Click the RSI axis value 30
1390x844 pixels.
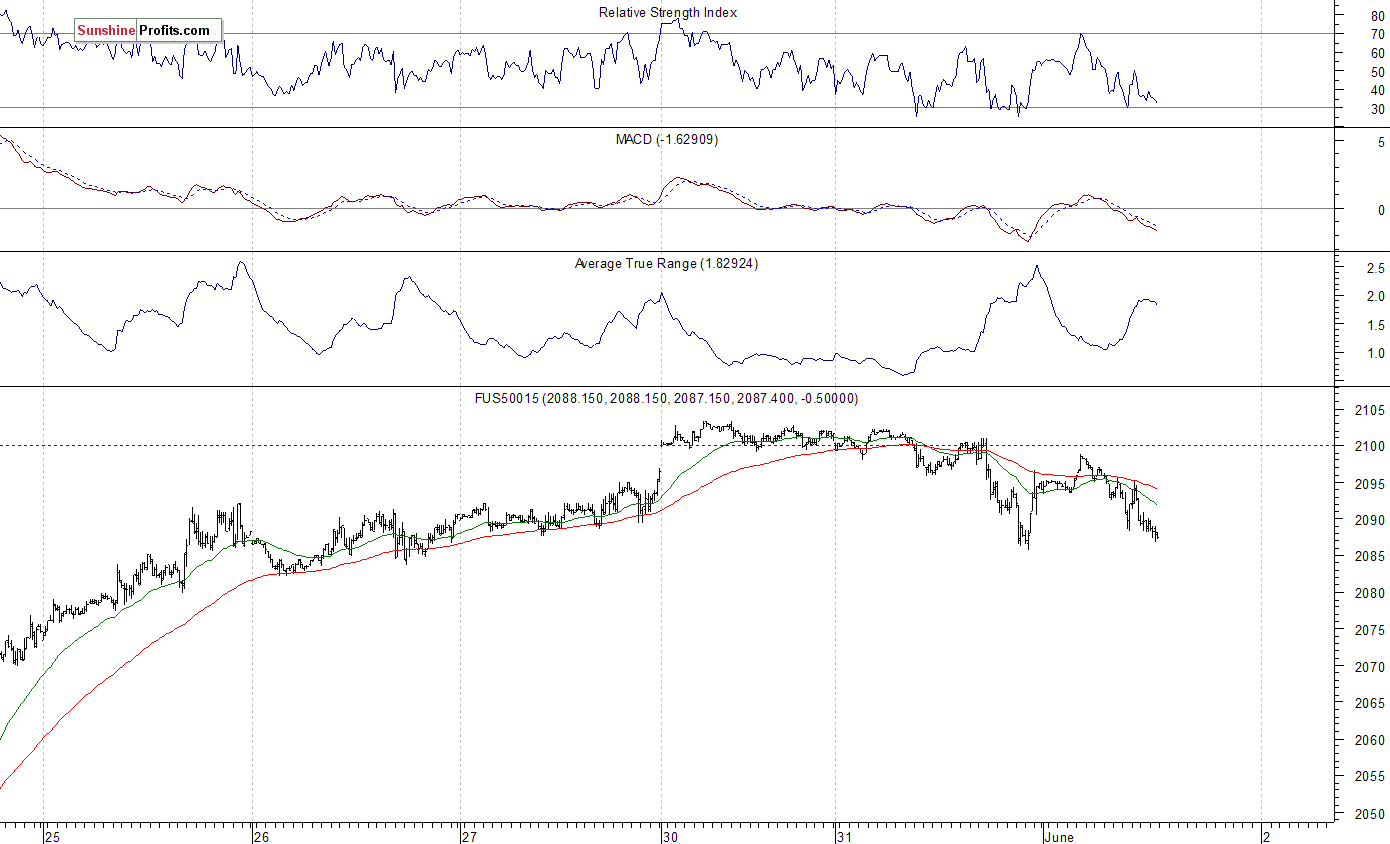1378,110
